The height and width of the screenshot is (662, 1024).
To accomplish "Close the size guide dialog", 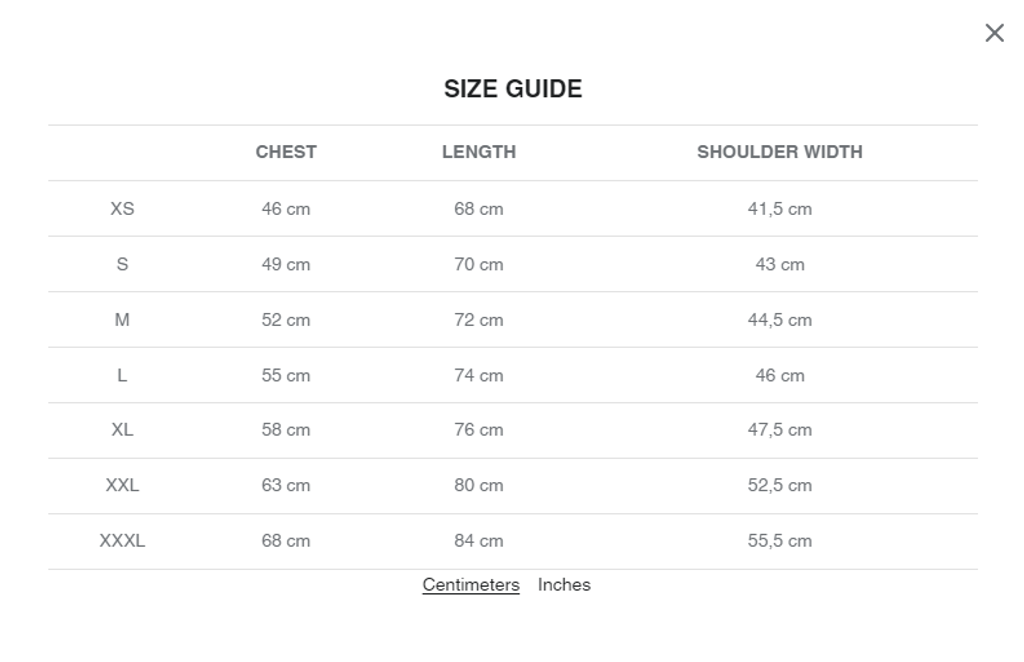I will [x=994, y=32].
